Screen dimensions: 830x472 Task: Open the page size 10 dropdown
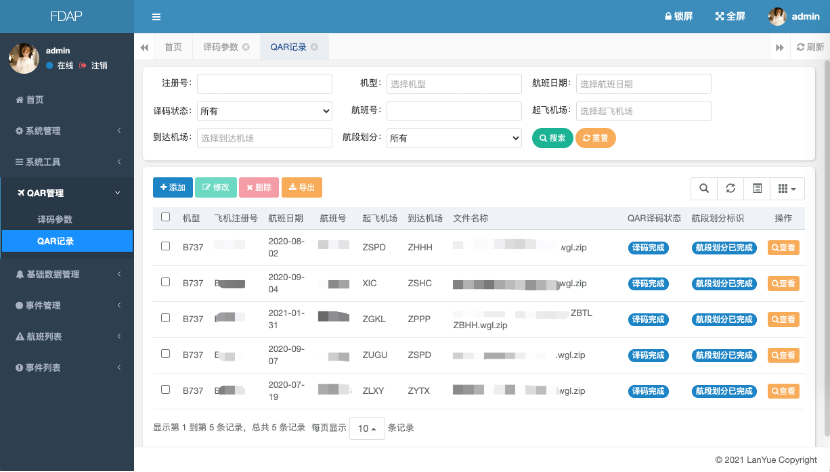tap(367, 428)
